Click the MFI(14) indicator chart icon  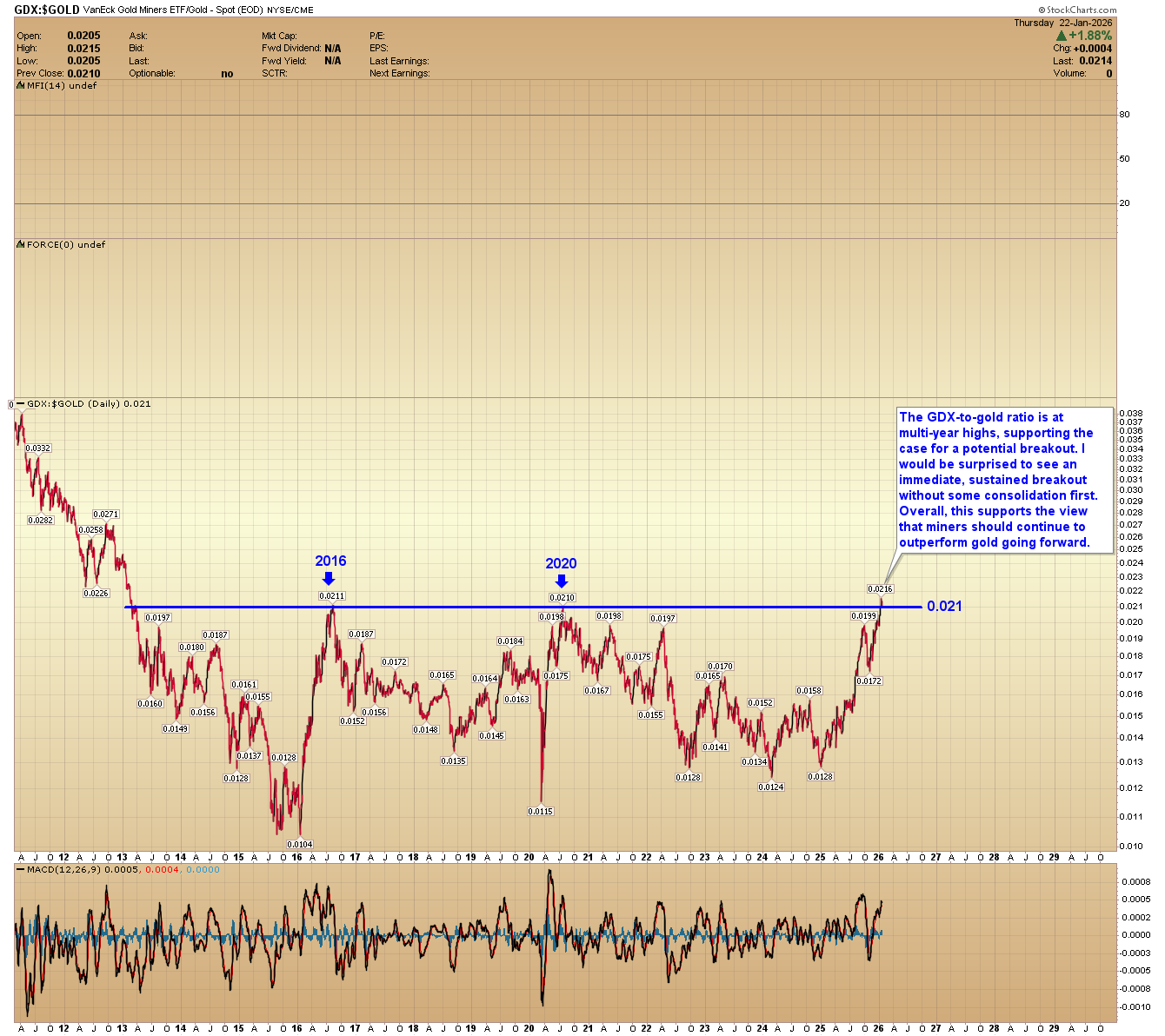click(19, 86)
